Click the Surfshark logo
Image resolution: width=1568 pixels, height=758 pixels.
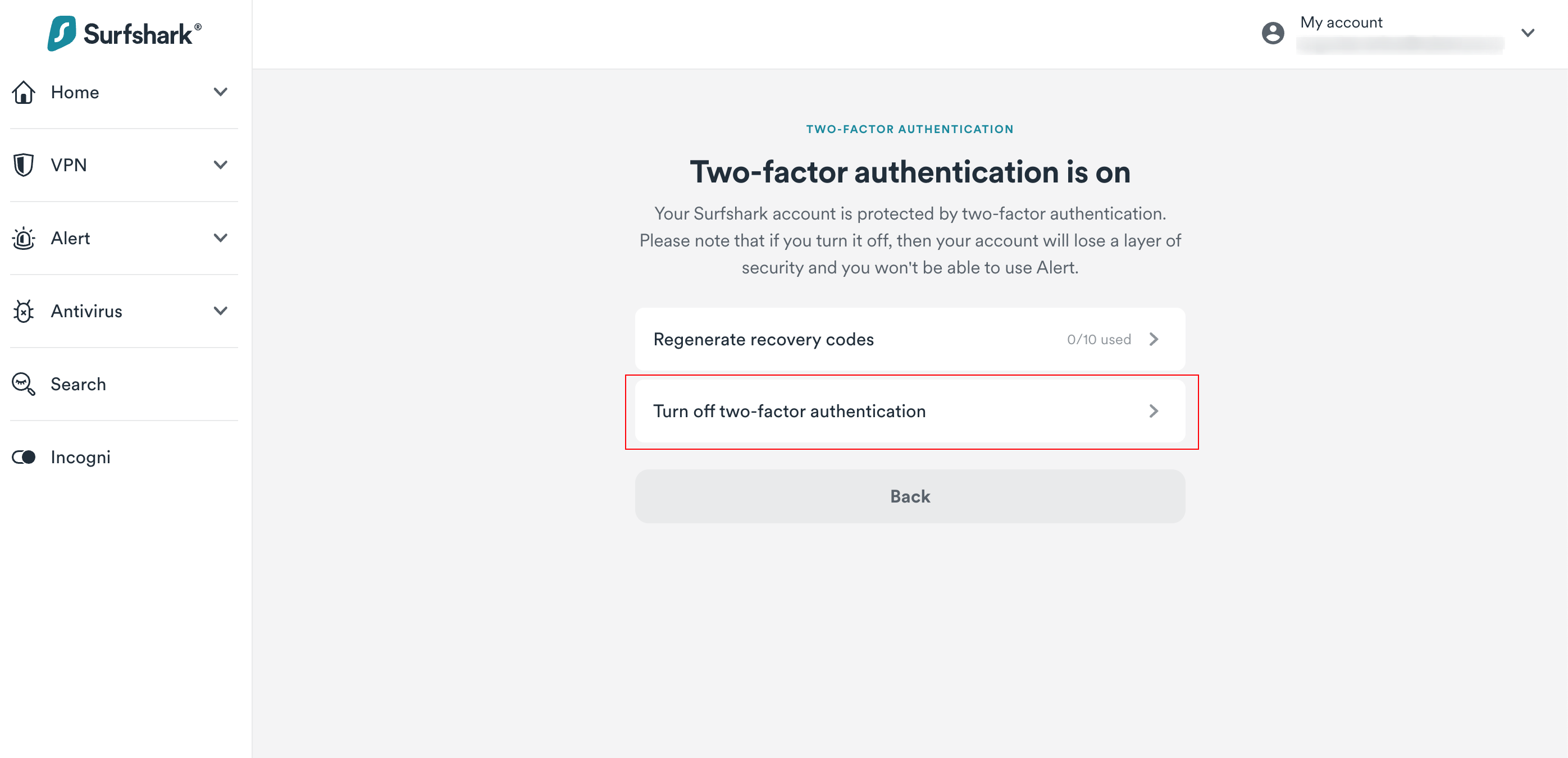[124, 34]
